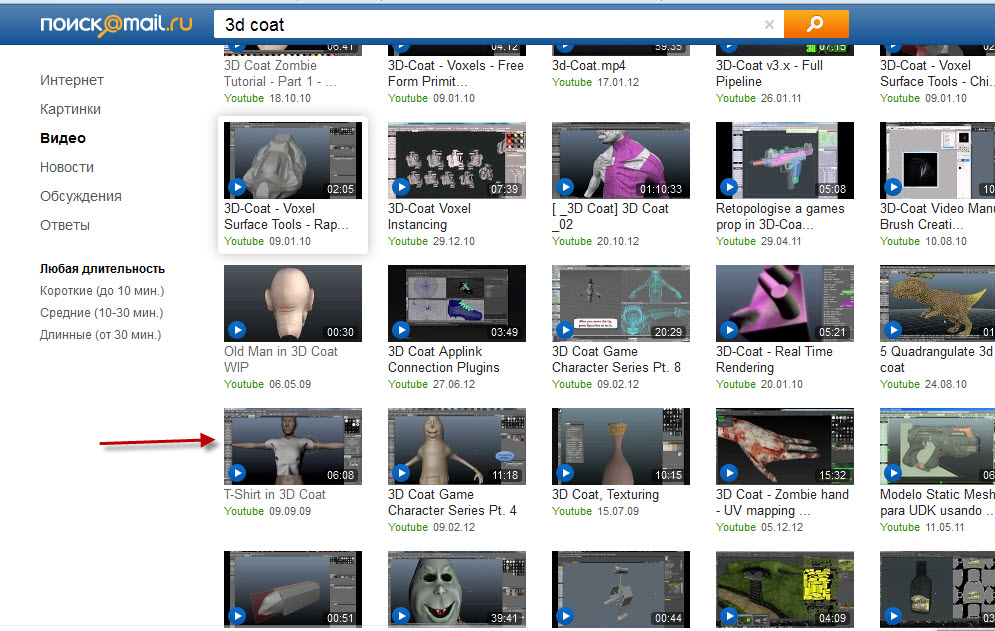This screenshot has width=995, height=631.
Task: Select the Любая длительность duration filter
Action: (x=102, y=269)
